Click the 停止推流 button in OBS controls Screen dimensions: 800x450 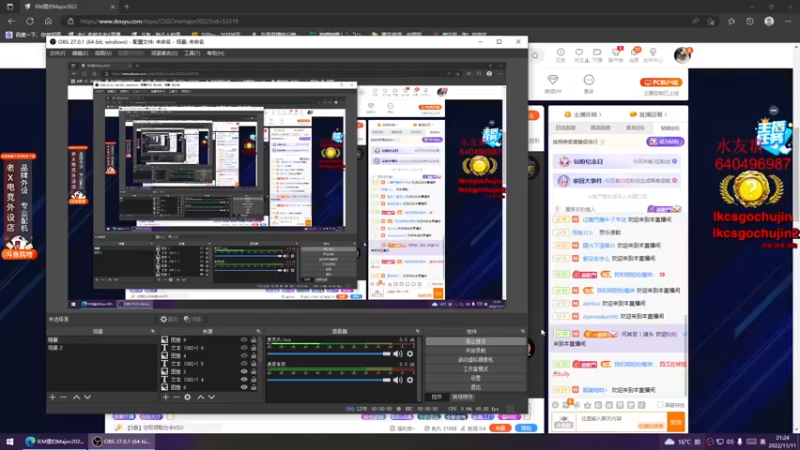click(x=476, y=341)
